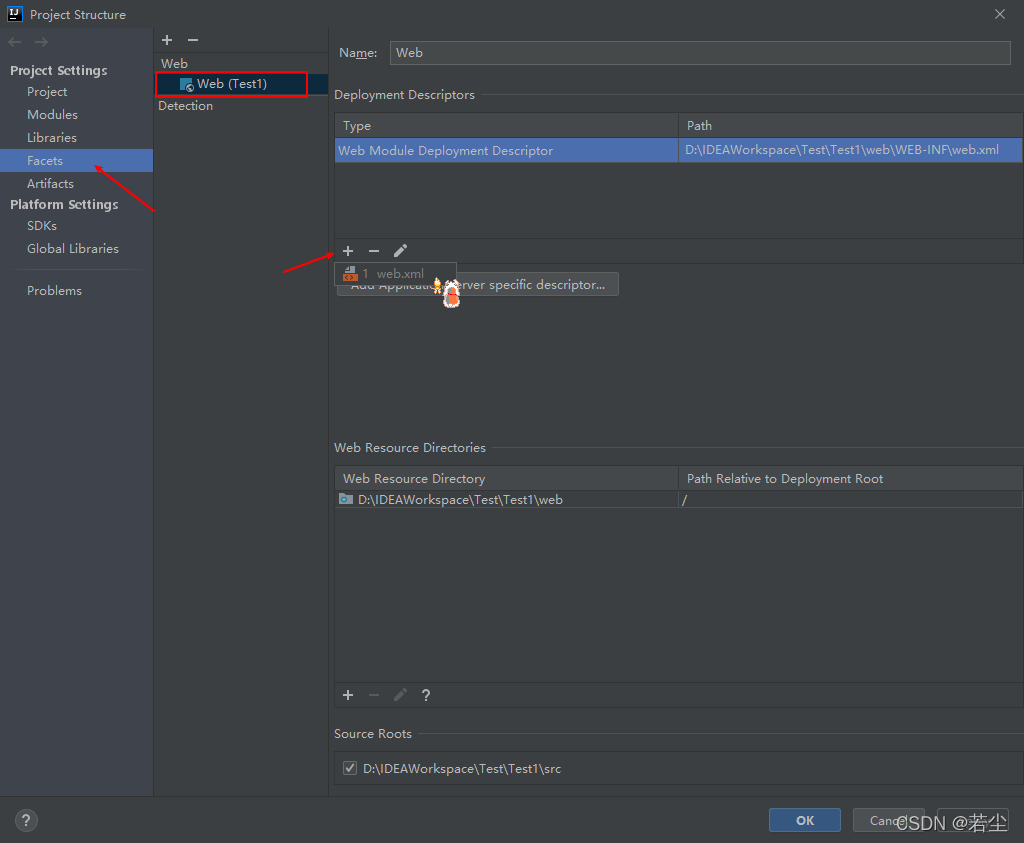Choose web.xml from the popup
Screen dimensions: 1024x843
click(x=395, y=274)
